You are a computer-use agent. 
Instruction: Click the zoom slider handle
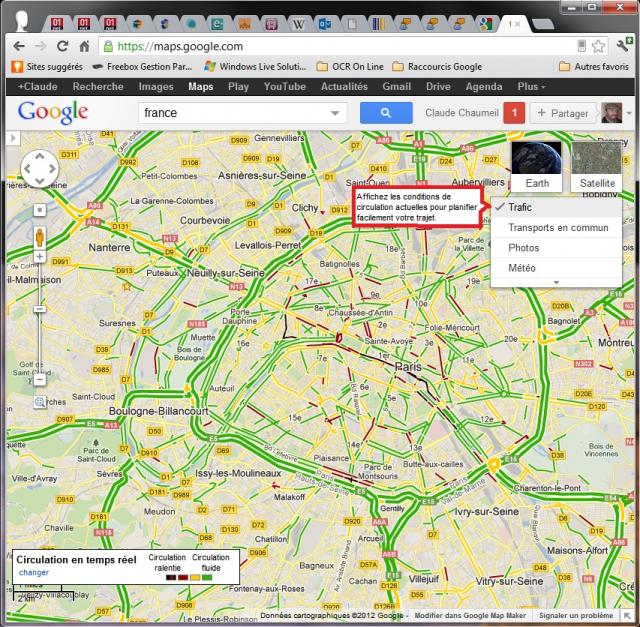coord(40,309)
